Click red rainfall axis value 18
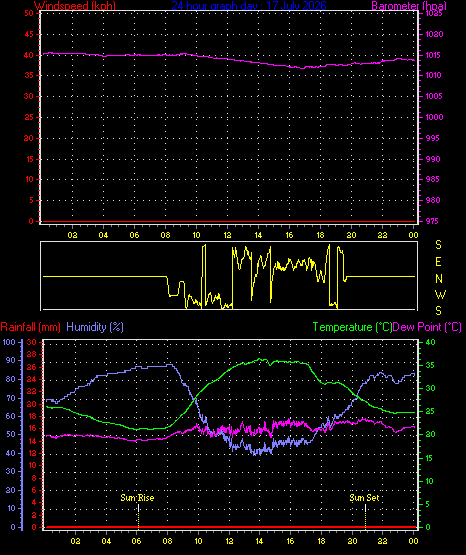The height and width of the screenshot is (555, 466). click(x=32, y=416)
